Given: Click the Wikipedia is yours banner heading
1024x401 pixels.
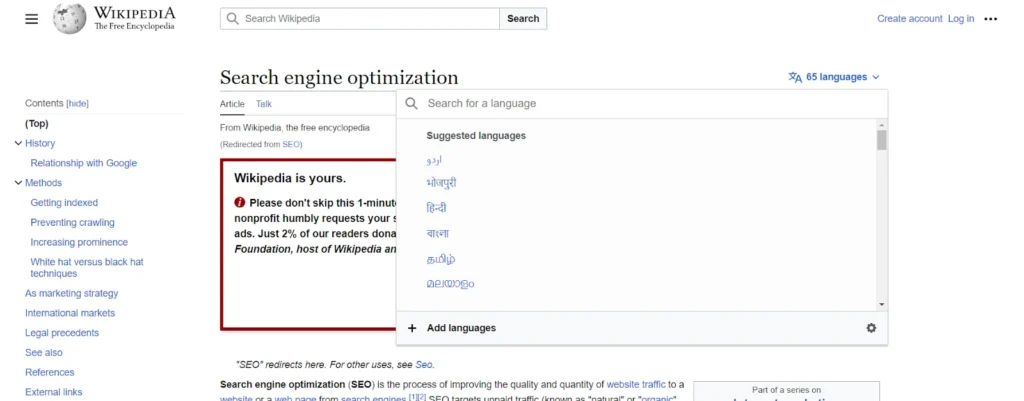Looking at the screenshot, I should tap(290, 178).
